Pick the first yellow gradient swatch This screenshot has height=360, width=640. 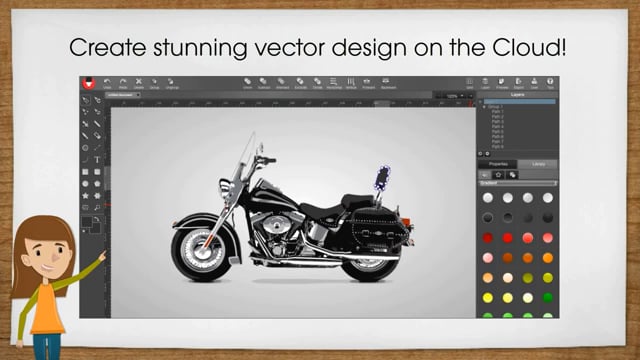(488, 298)
